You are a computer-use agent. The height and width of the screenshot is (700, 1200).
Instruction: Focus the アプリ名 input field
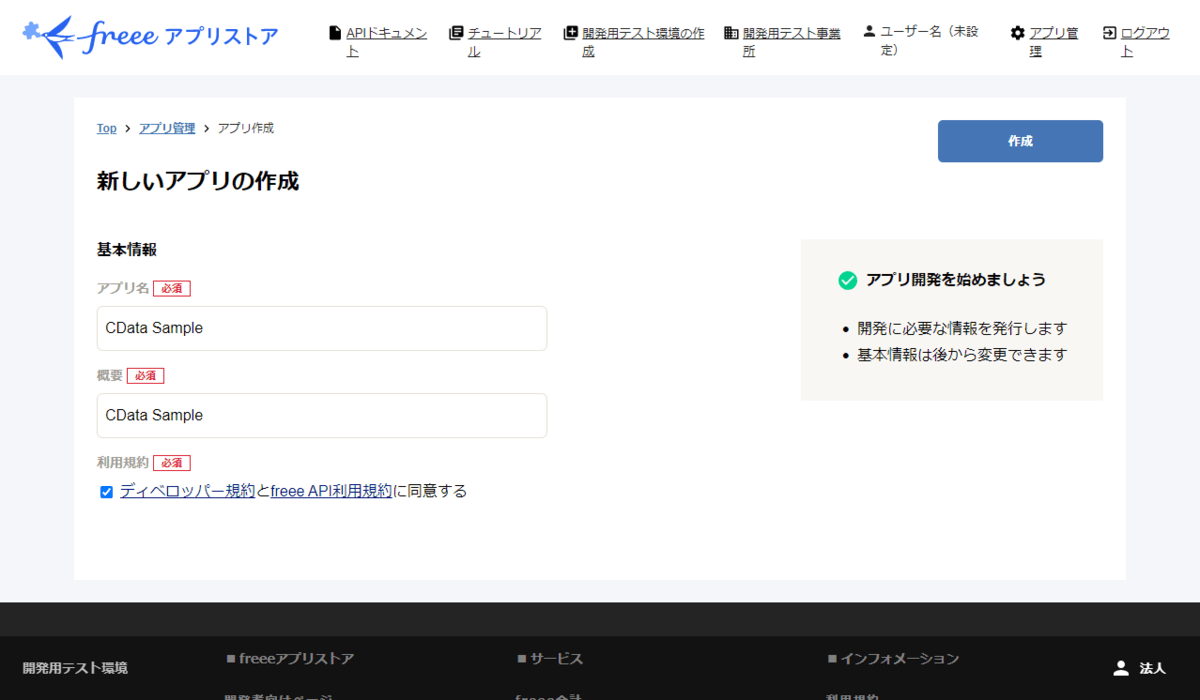click(322, 328)
